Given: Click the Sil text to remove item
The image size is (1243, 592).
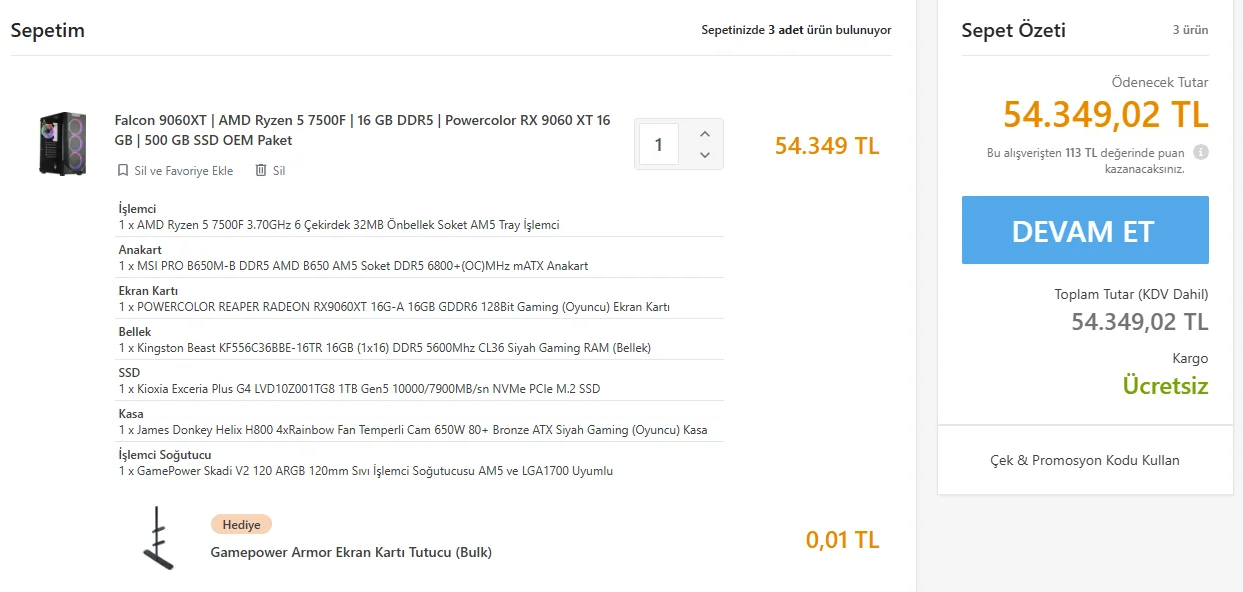Looking at the screenshot, I should tap(279, 171).
